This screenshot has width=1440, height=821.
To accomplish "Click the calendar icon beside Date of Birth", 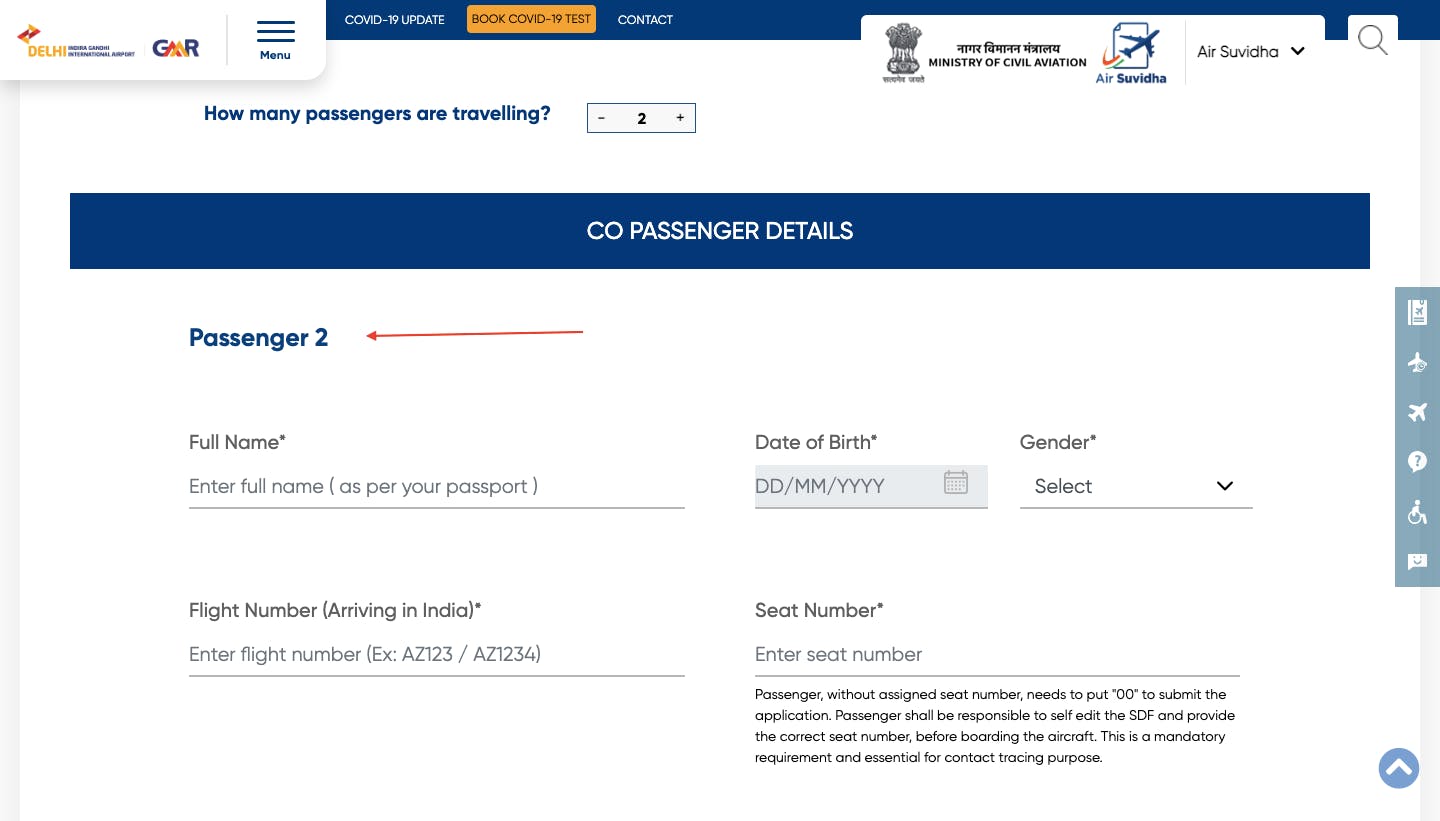I will click(956, 482).
